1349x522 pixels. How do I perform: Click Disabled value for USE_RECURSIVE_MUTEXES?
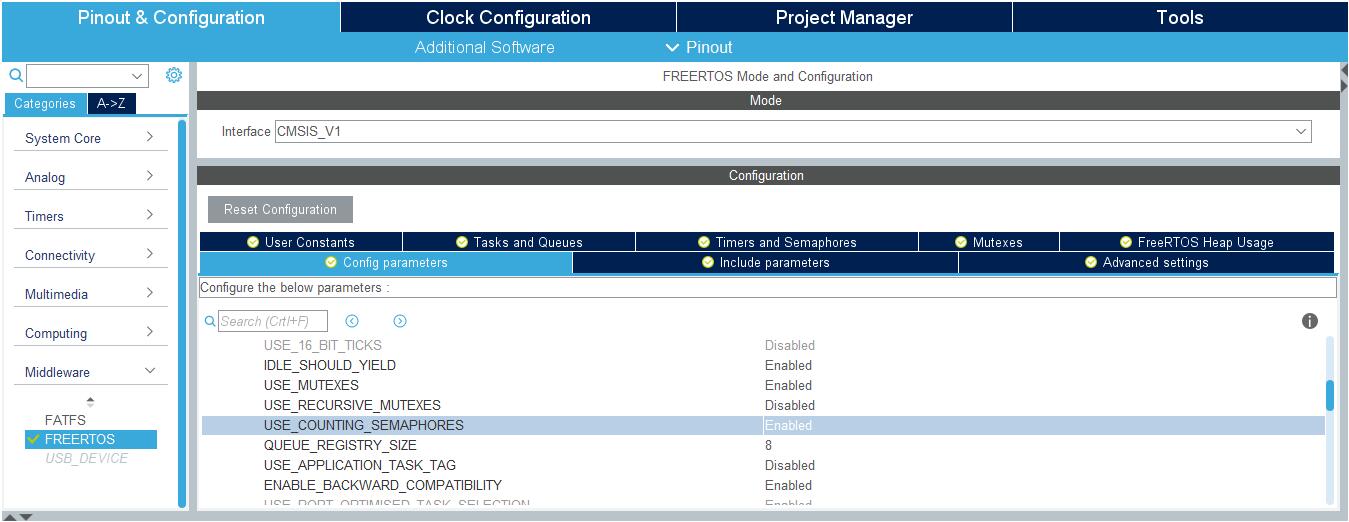tap(790, 405)
